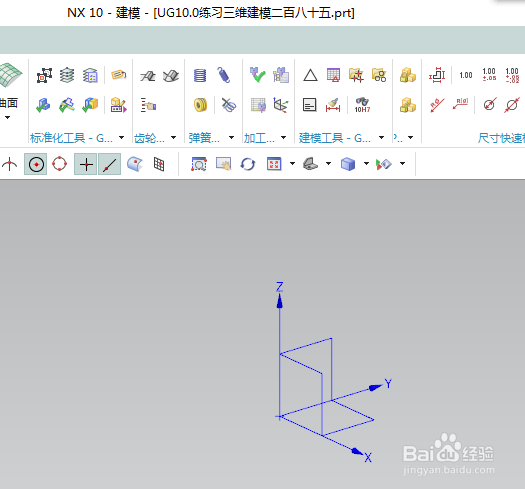Click the pan hand icon
This screenshot has width=525, height=489.
pyautogui.click(x=224, y=163)
